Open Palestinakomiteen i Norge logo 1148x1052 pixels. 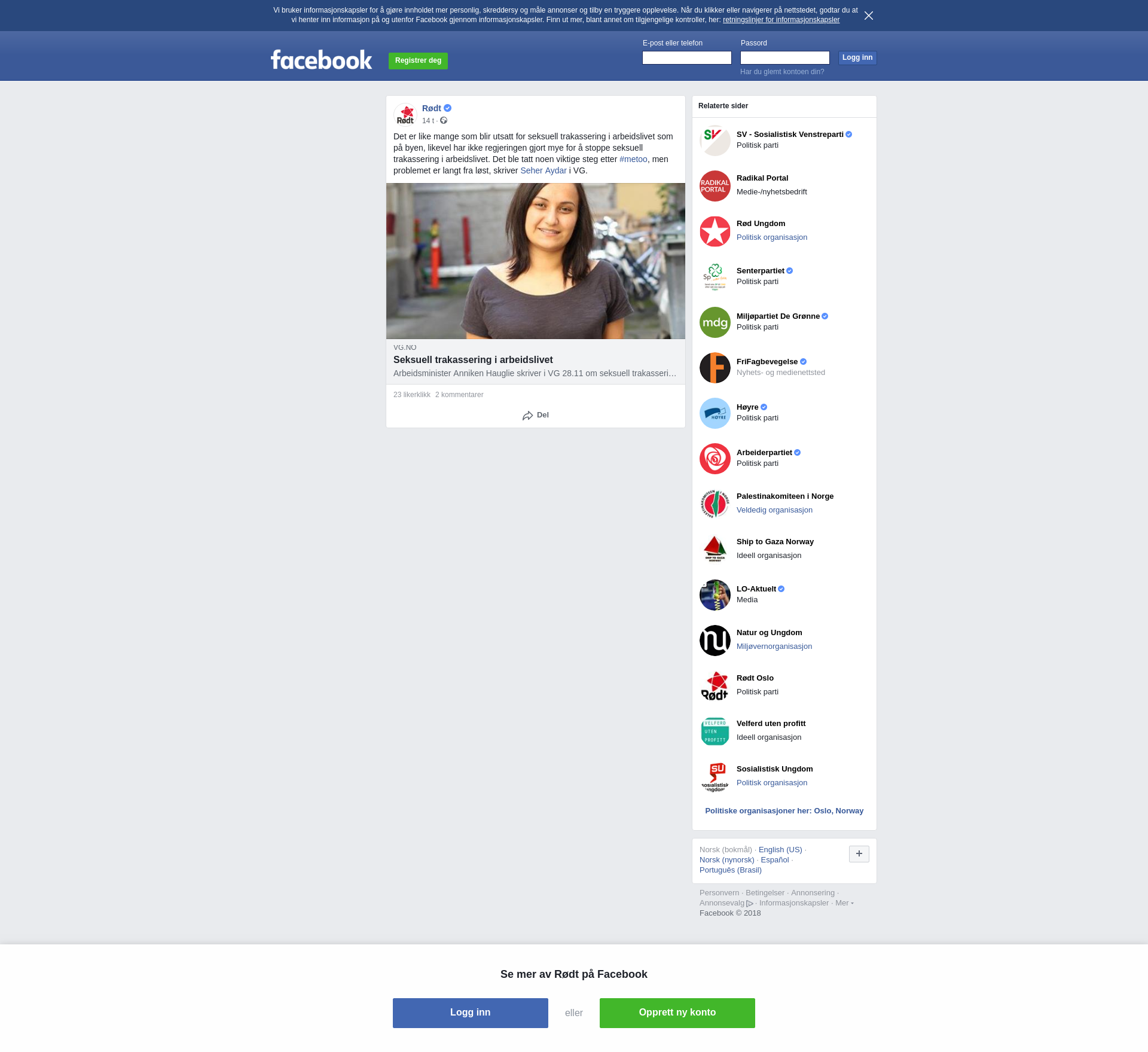(715, 504)
